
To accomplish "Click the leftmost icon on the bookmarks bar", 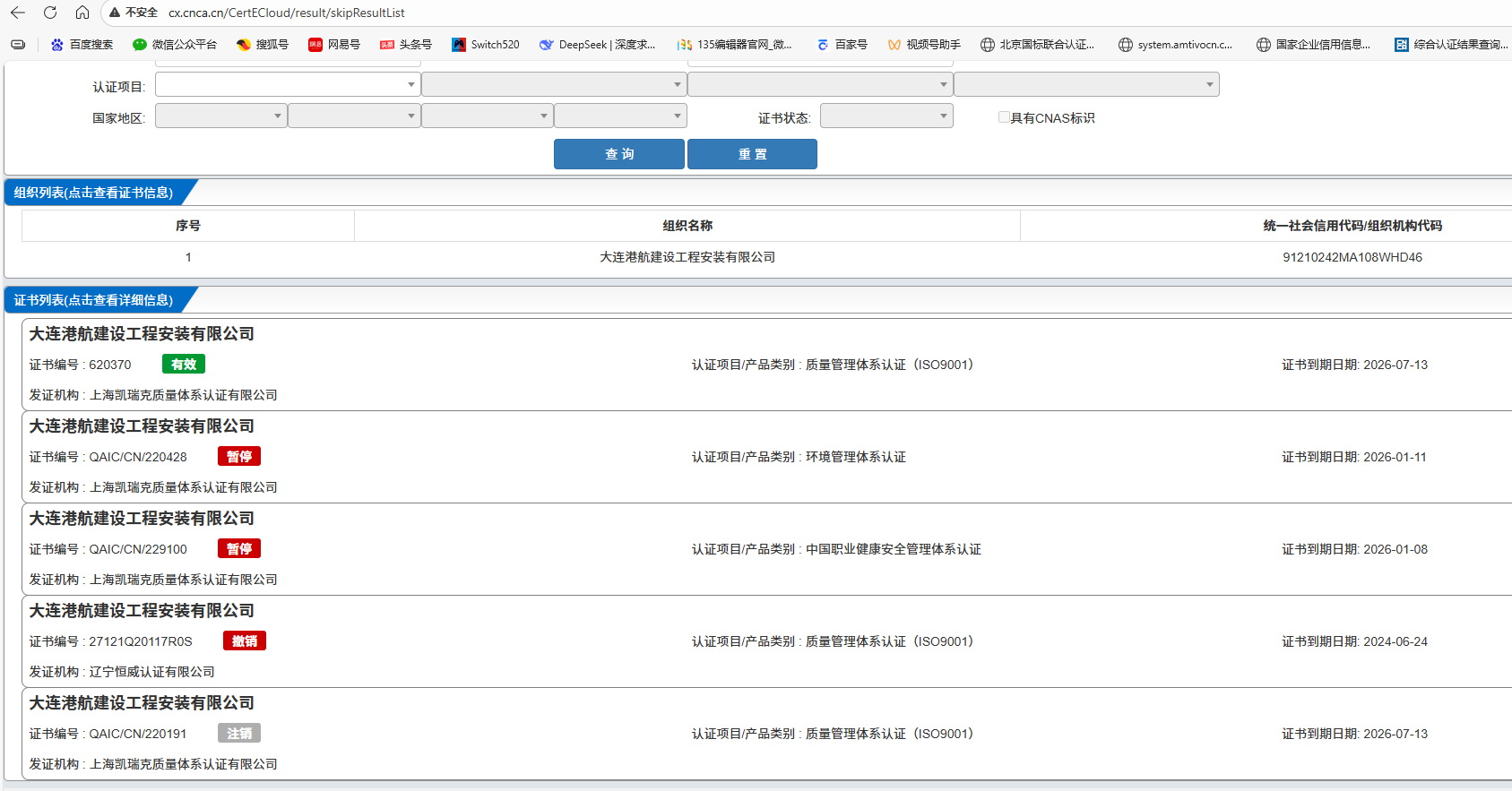I will pyautogui.click(x=18, y=45).
